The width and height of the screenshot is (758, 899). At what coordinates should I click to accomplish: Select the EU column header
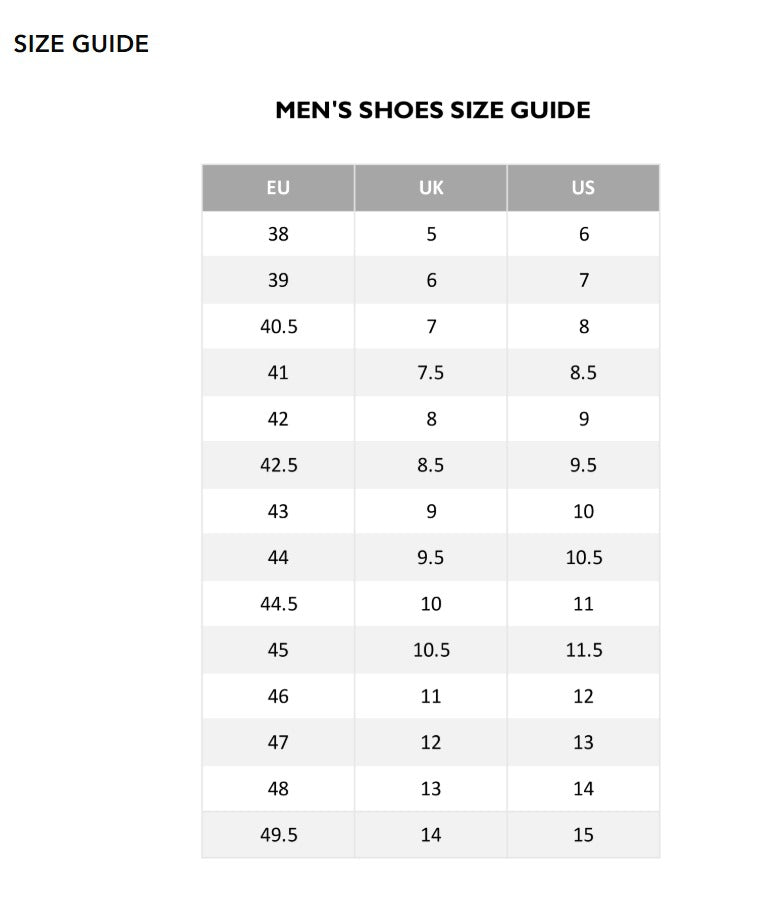pyautogui.click(x=278, y=188)
